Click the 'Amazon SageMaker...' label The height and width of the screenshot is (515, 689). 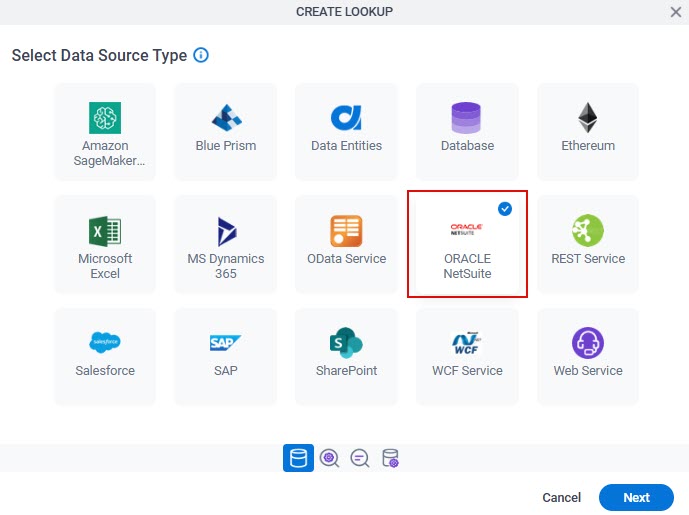pyautogui.click(x=109, y=153)
